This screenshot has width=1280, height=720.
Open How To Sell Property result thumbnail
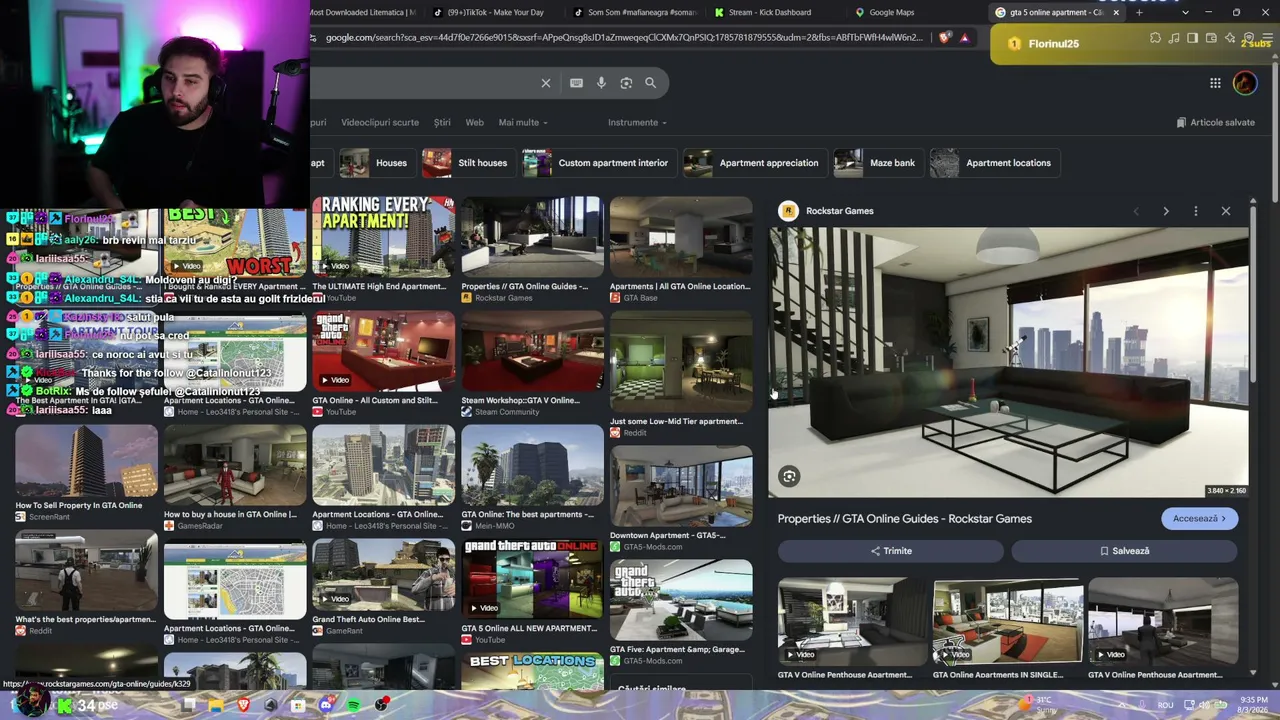[x=86, y=461]
